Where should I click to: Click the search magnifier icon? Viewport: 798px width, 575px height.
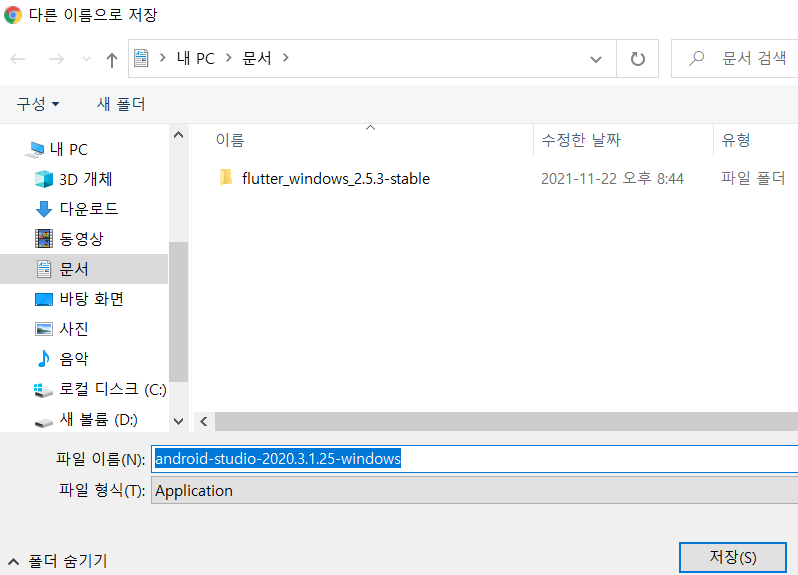(696, 59)
